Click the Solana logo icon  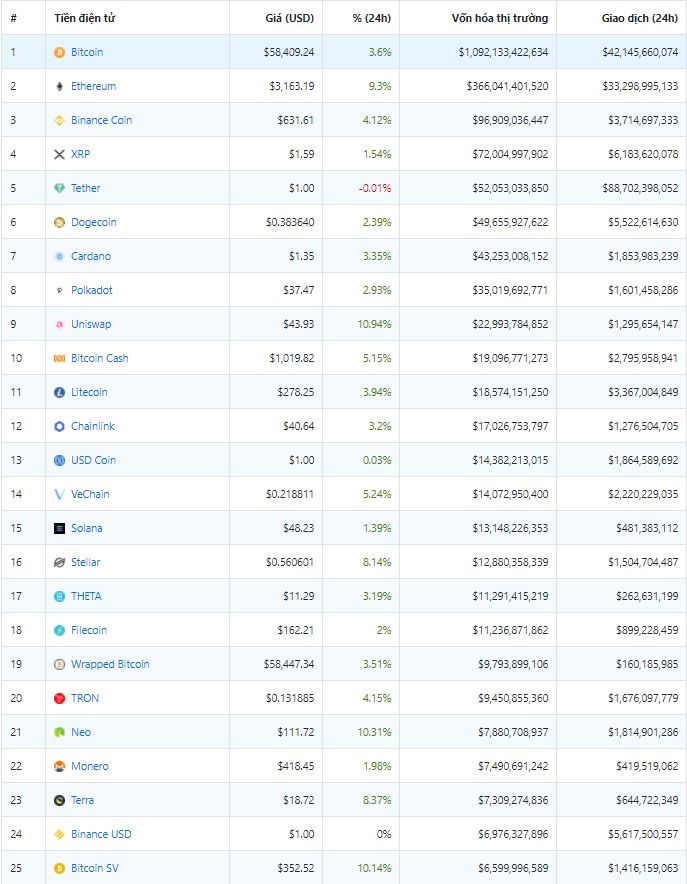[x=59, y=528]
